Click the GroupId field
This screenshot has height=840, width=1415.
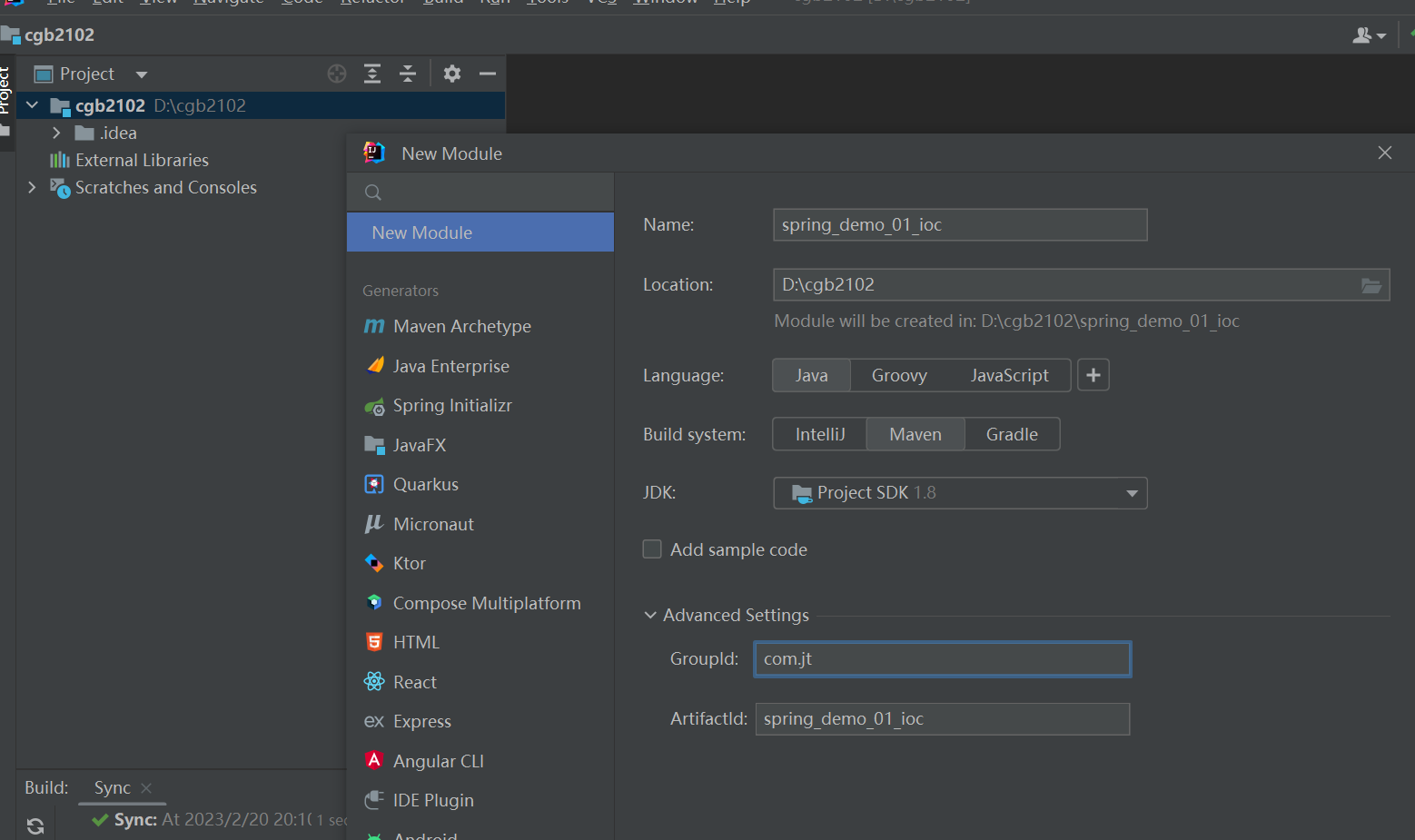(x=943, y=659)
